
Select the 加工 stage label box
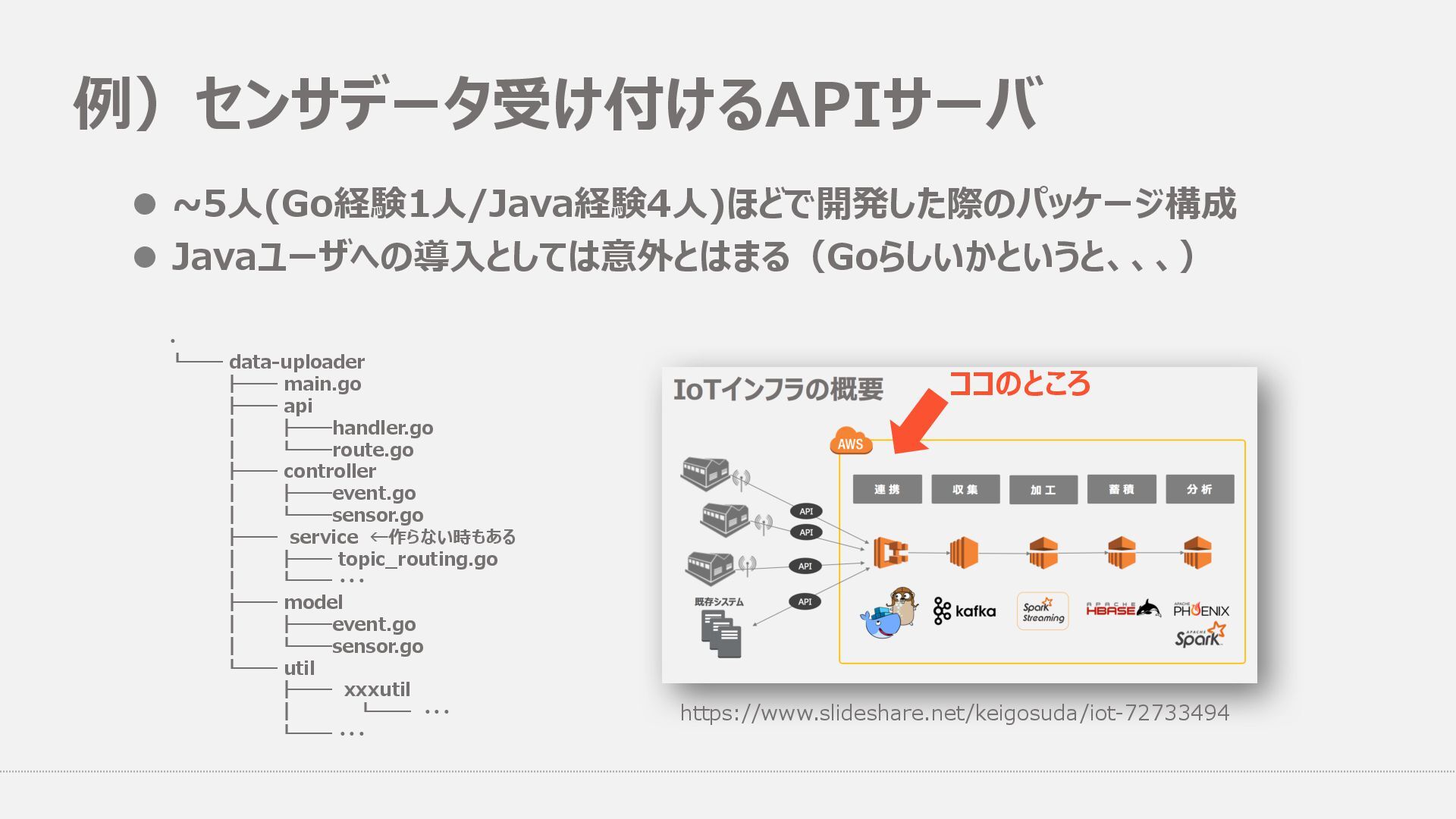1043,490
